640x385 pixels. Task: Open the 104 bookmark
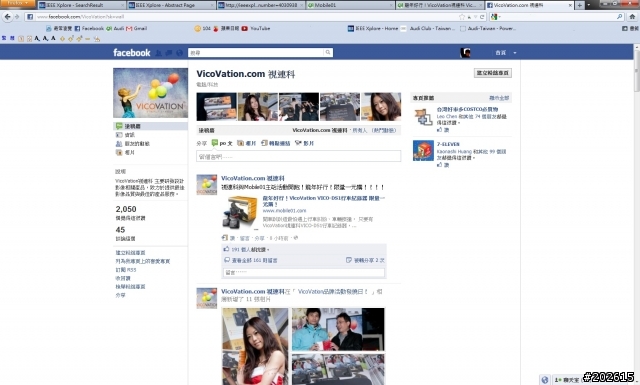[x=202, y=28]
